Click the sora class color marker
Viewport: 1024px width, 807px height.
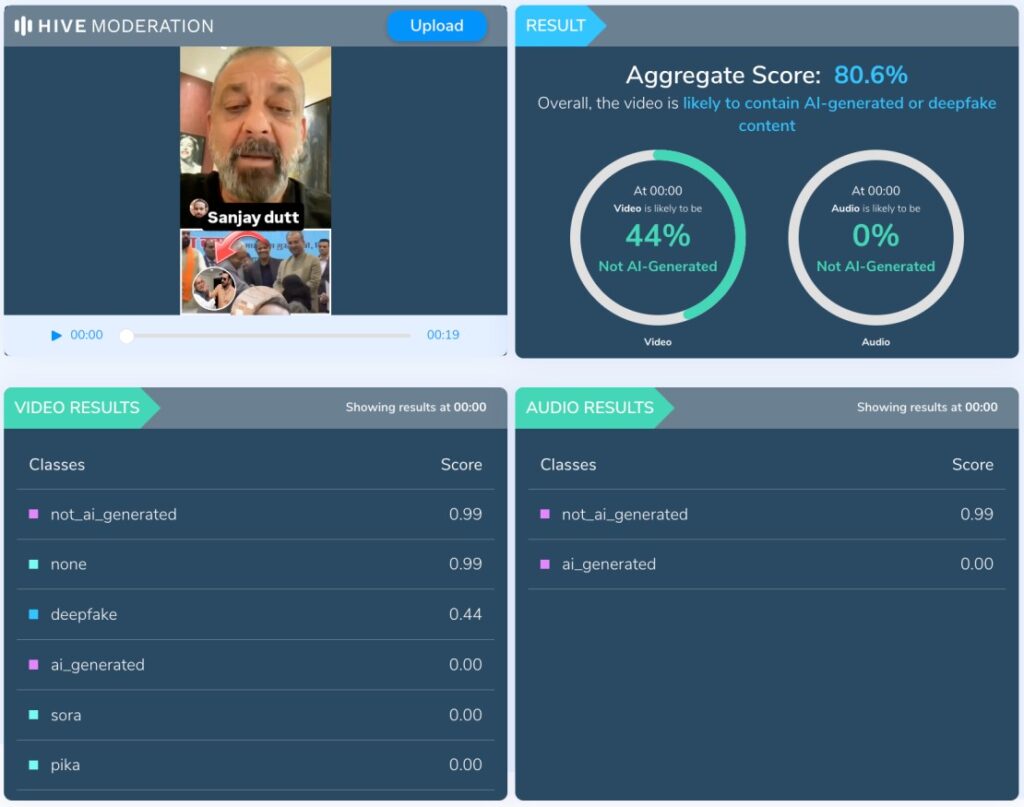coord(34,715)
